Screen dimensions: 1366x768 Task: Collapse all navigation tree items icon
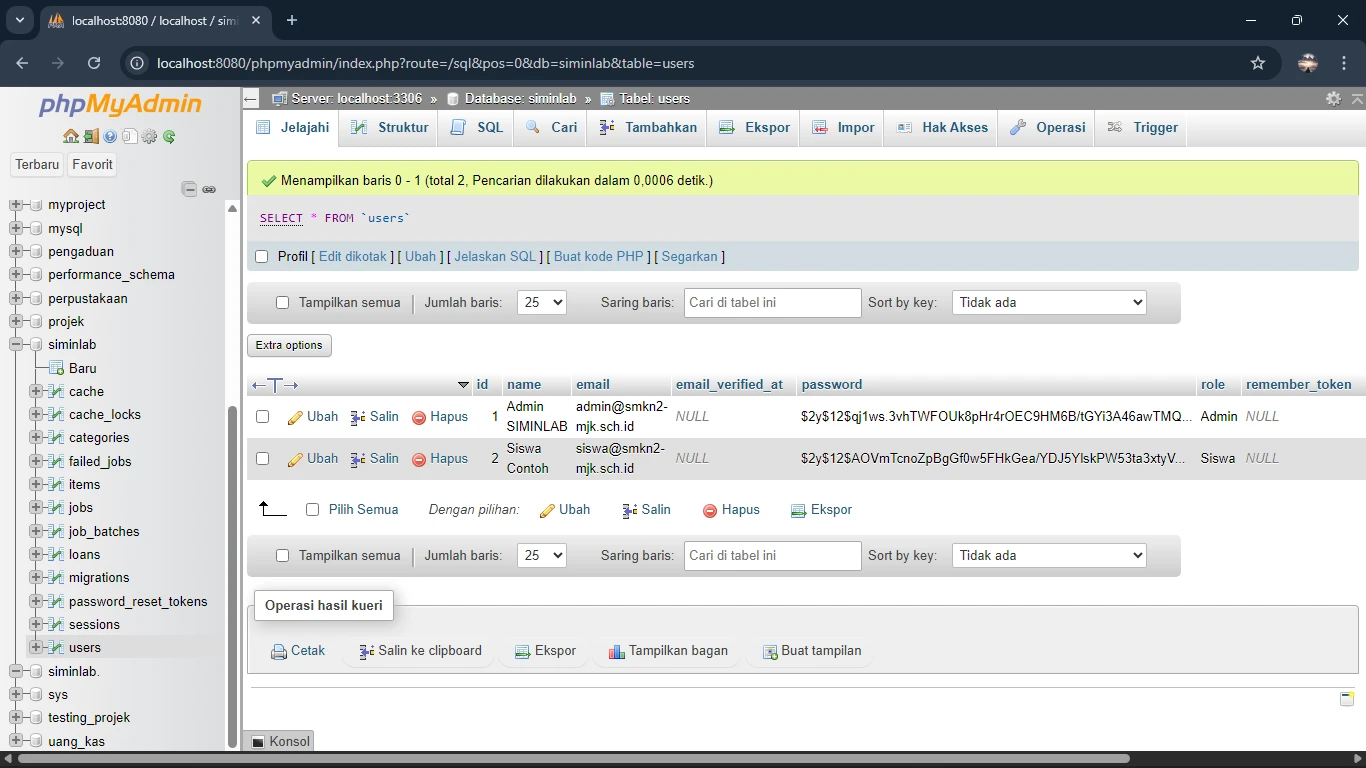[x=189, y=189]
